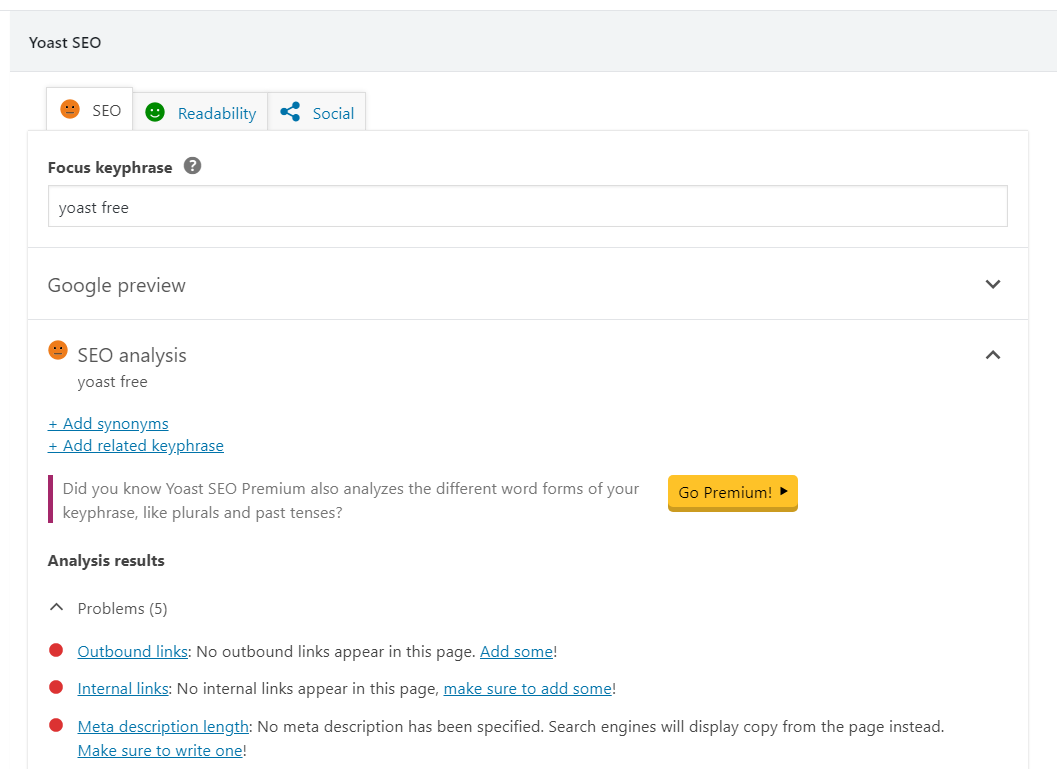The height and width of the screenshot is (769, 1057).
Task: Click the Analysis results heading
Action: (106, 561)
